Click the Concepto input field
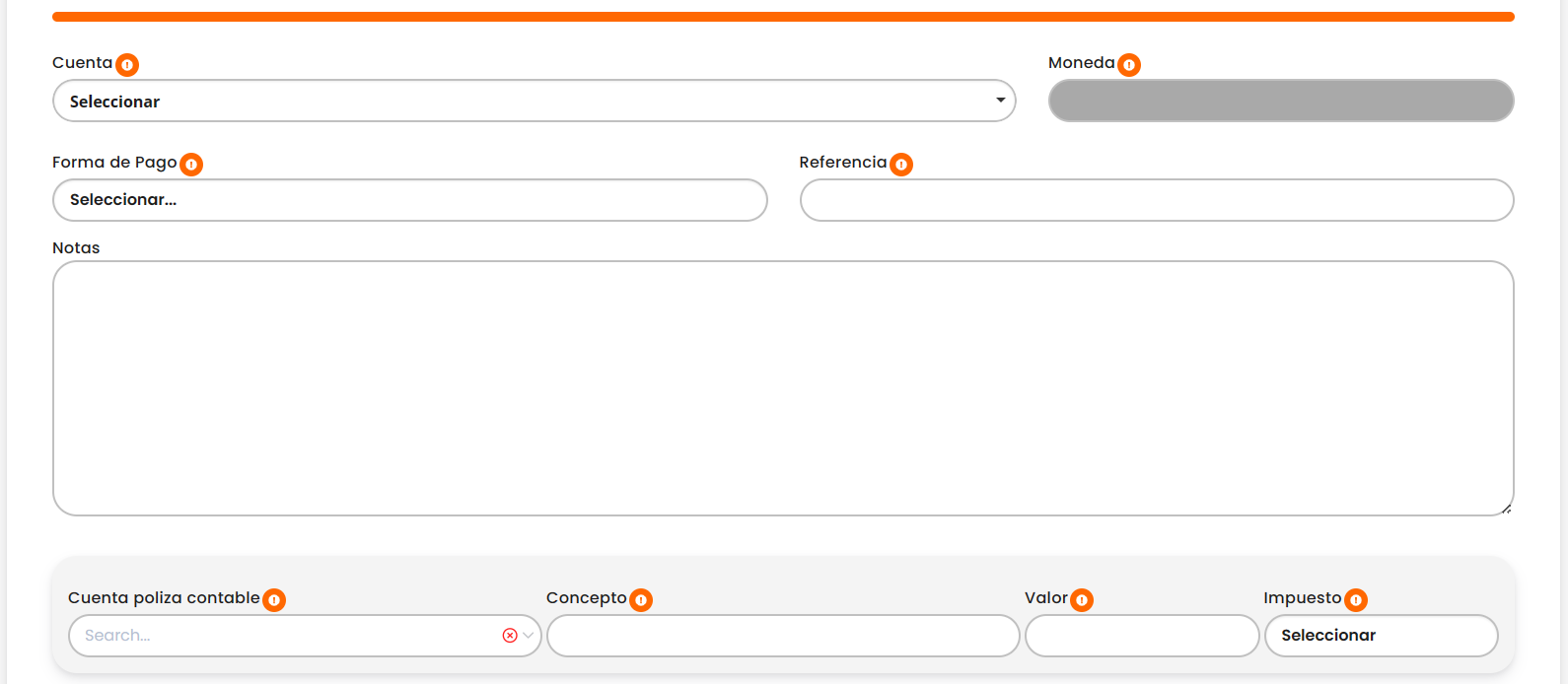1568x684 pixels. [x=782, y=636]
